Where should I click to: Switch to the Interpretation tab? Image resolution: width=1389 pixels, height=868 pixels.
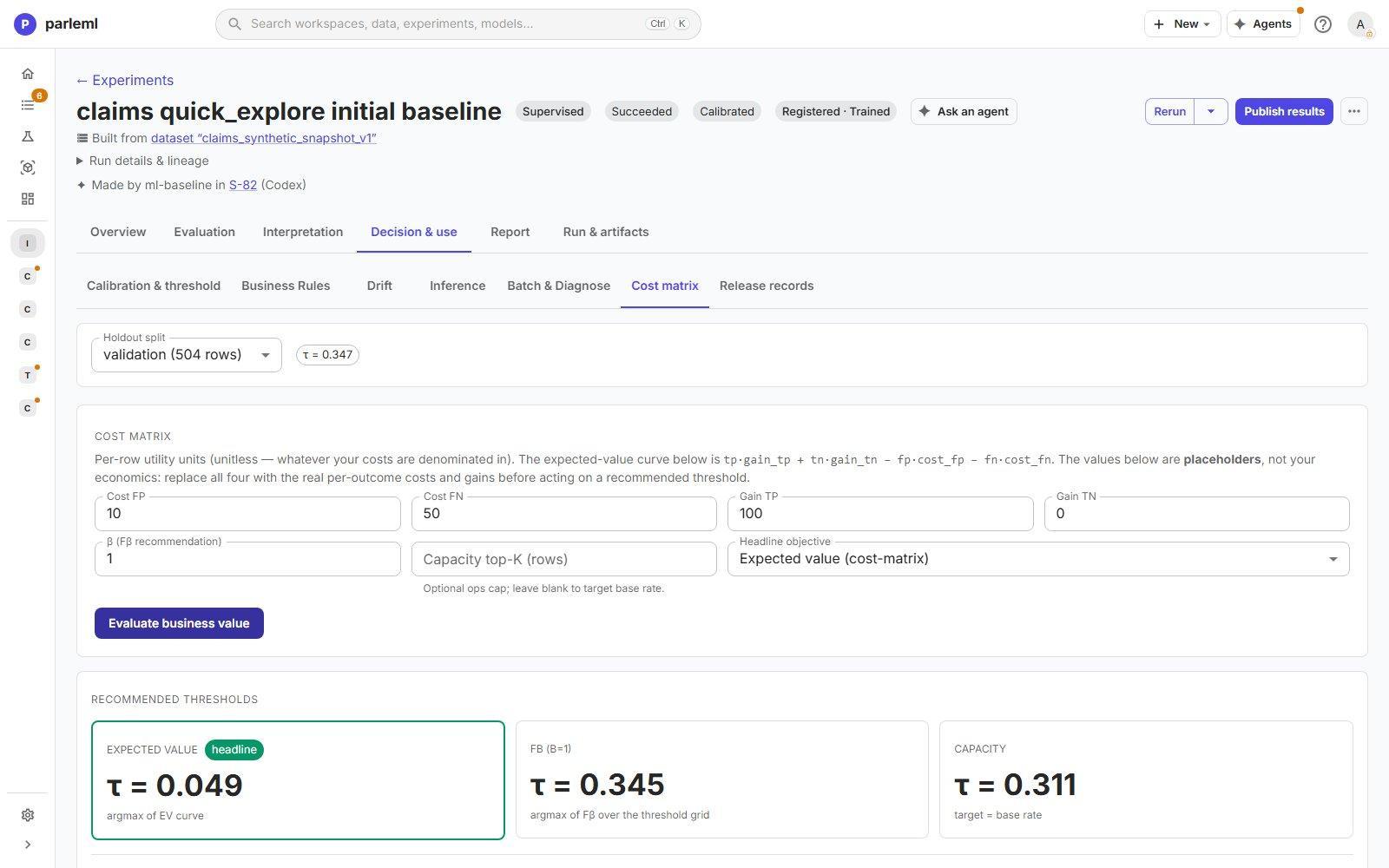[x=303, y=232]
